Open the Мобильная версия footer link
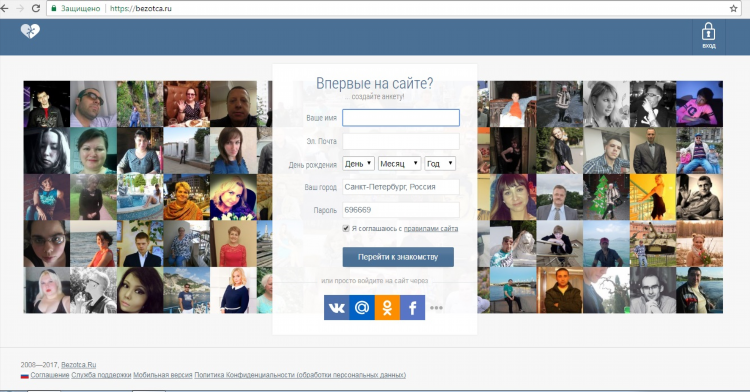 tap(163, 375)
